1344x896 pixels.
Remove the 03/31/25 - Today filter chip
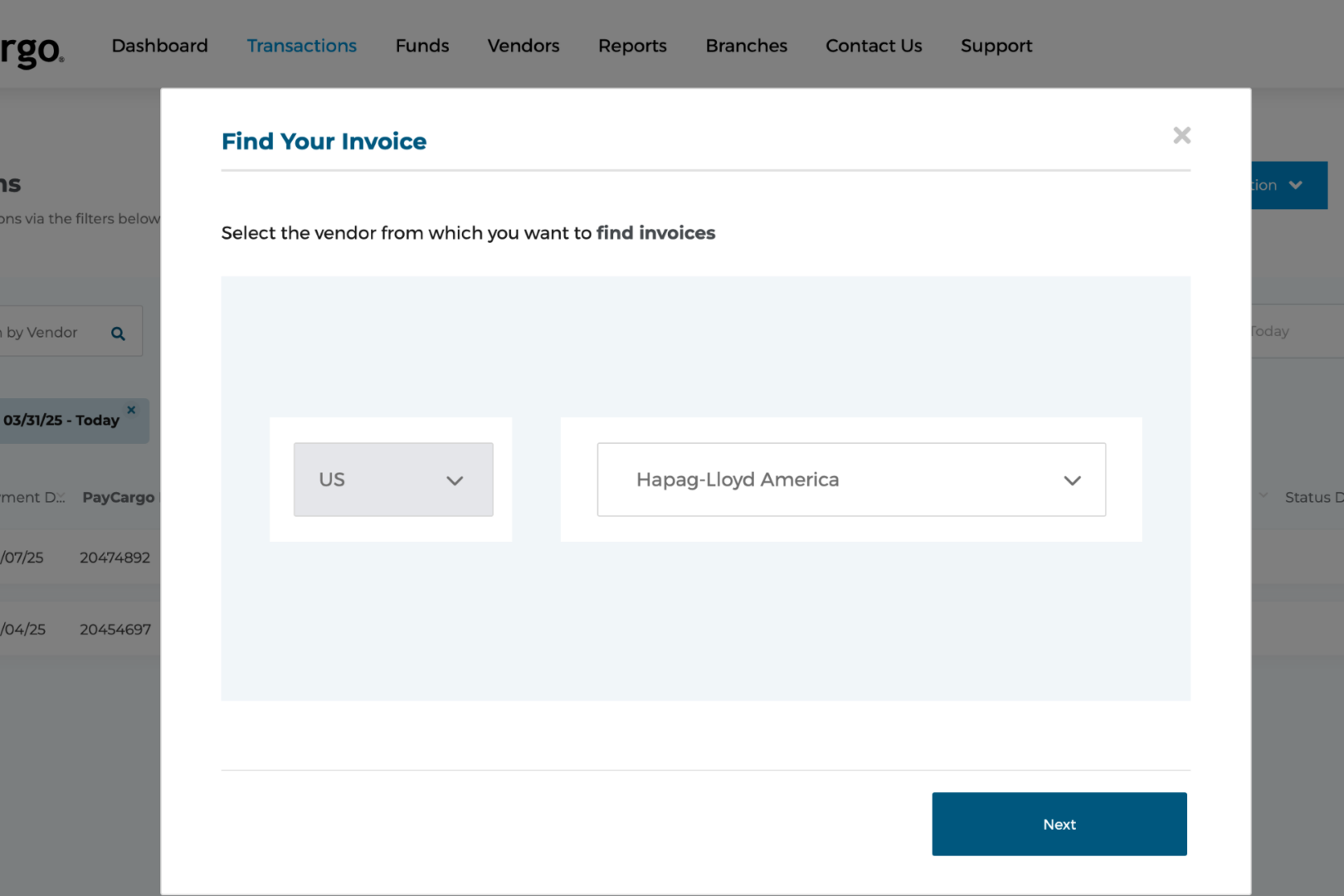[x=131, y=410]
